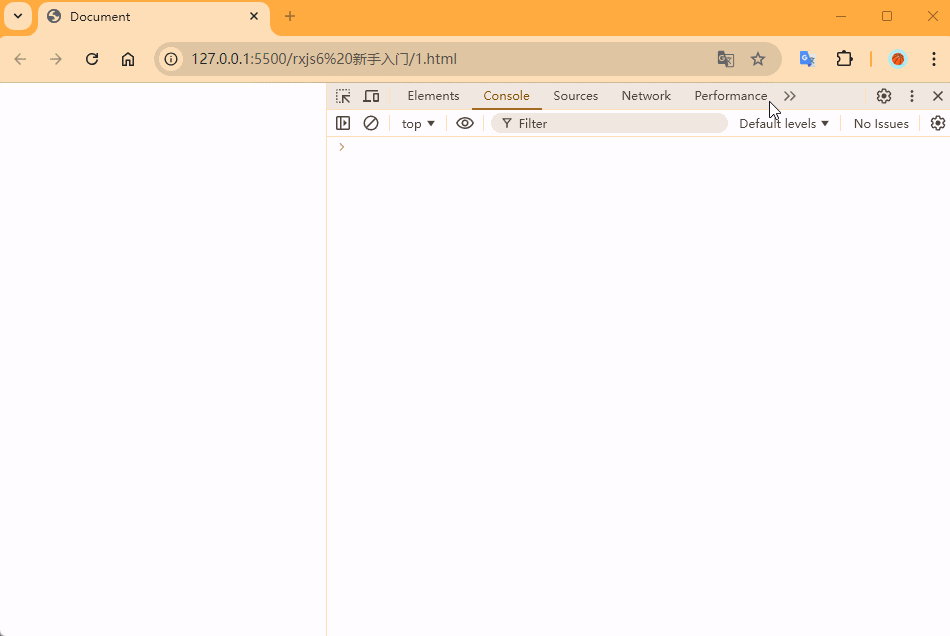
Task: Clear the console with the clear icon
Action: point(371,123)
